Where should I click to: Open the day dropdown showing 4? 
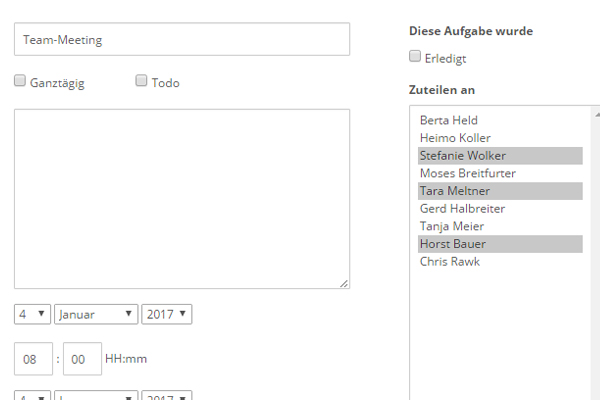(32, 314)
